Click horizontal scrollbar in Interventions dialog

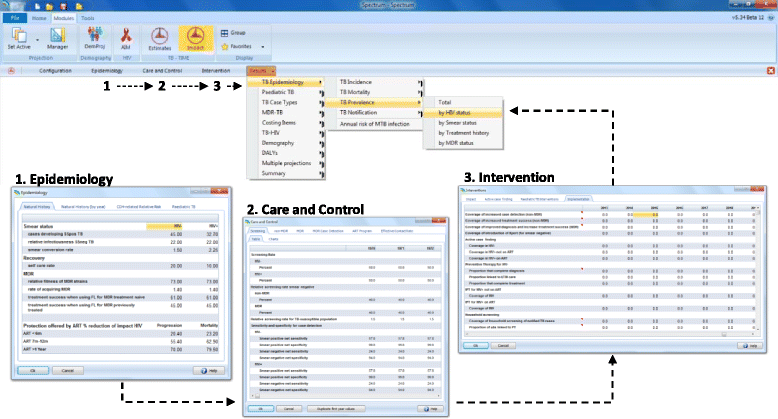point(610,334)
